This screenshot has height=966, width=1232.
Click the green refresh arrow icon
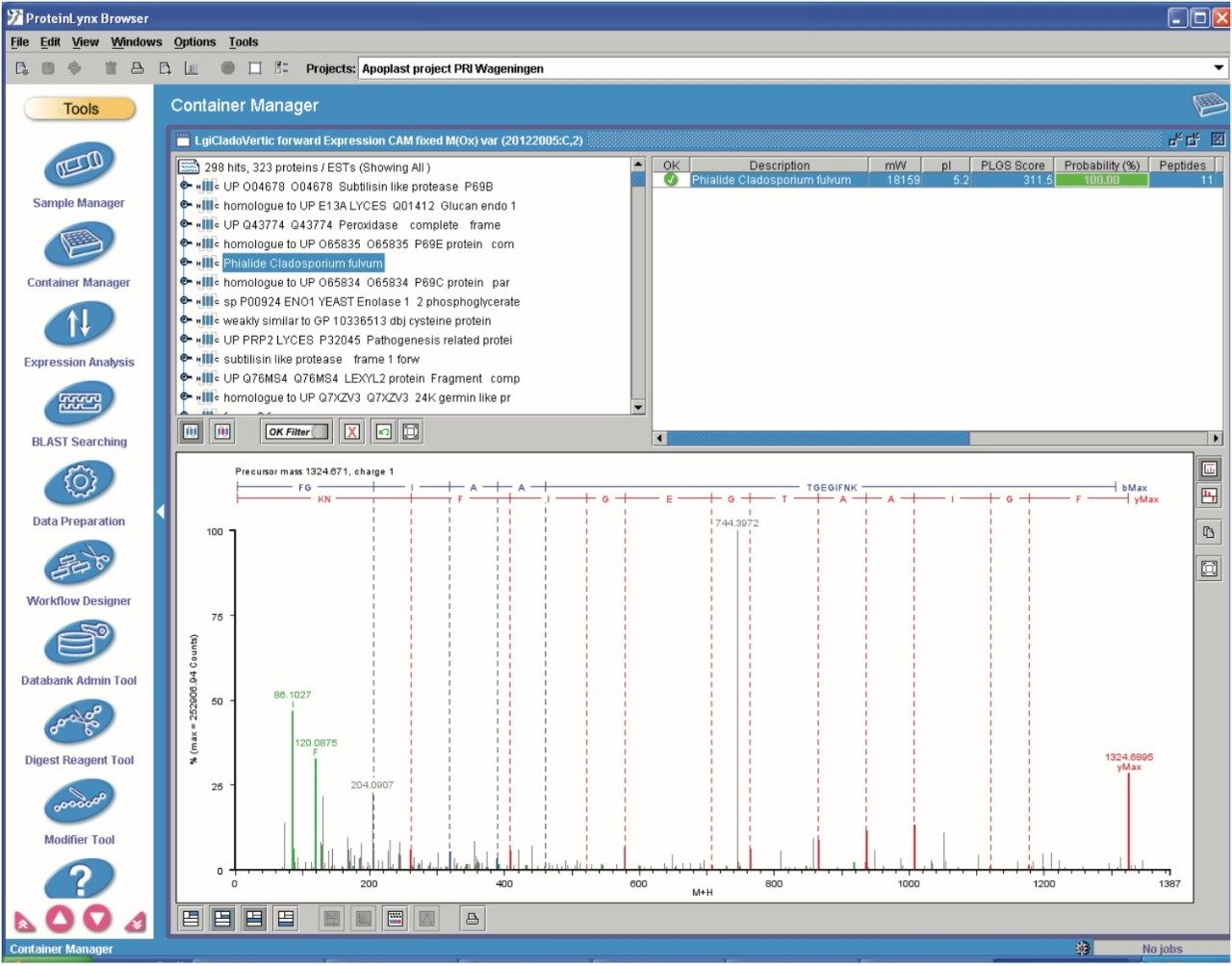(x=383, y=432)
